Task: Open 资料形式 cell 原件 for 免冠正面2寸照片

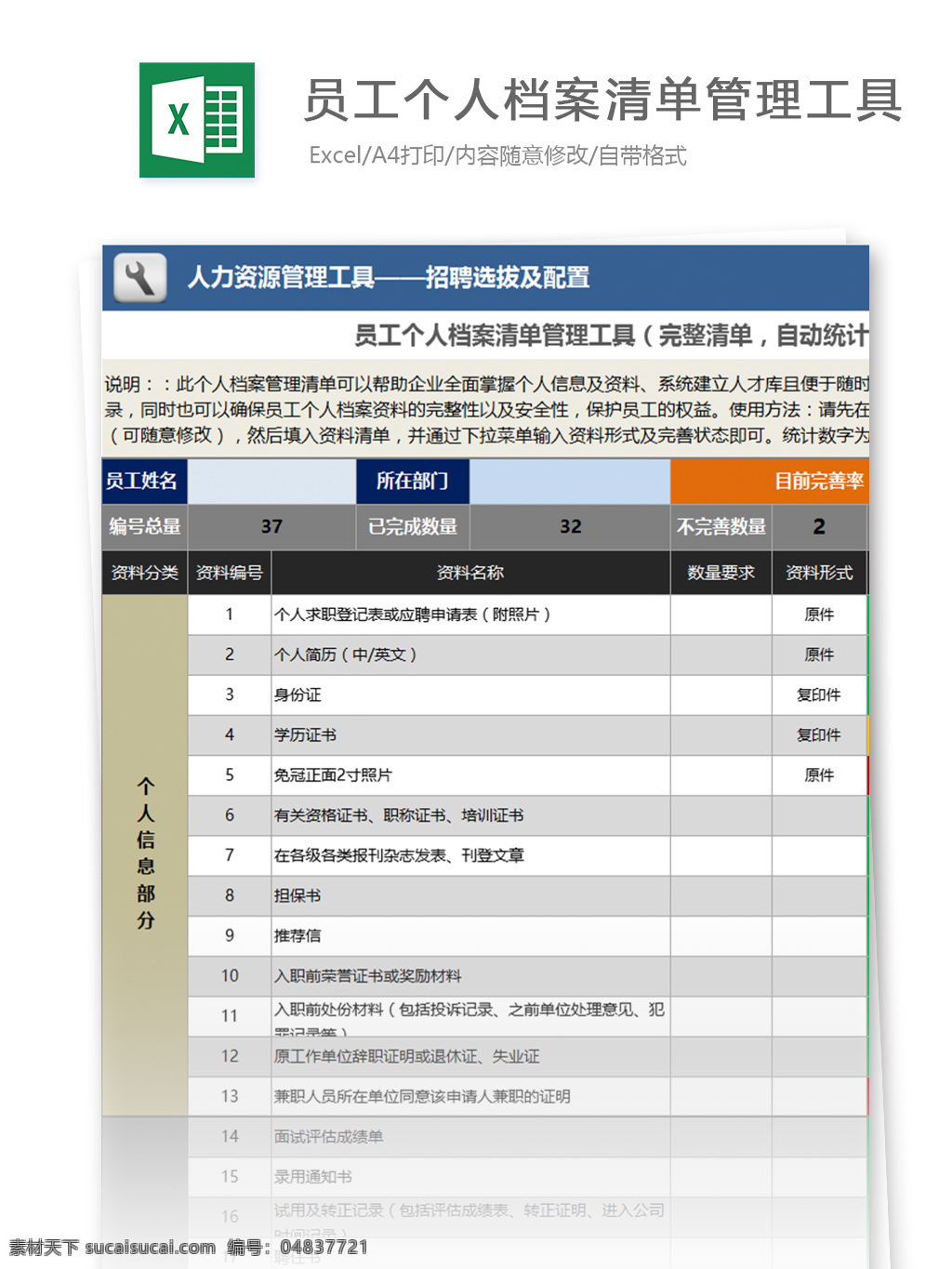Action: point(819,774)
